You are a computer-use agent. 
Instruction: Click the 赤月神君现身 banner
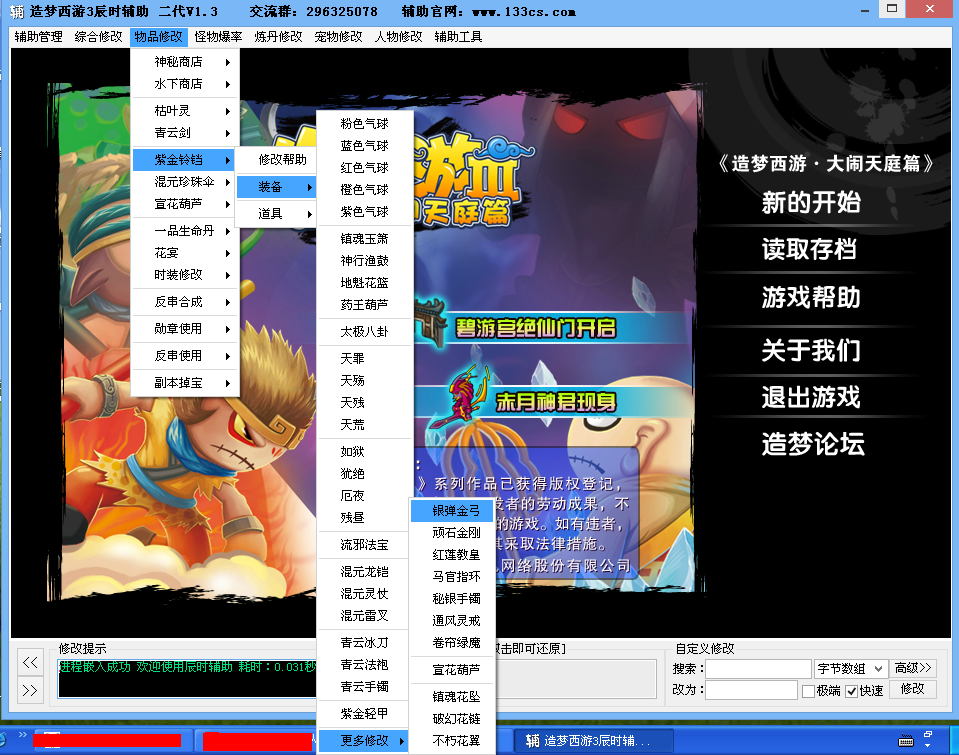coord(555,402)
